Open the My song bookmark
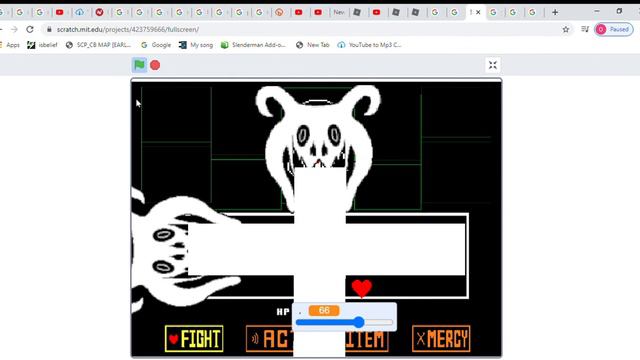The width and height of the screenshot is (640, 360). coord(196,45)
